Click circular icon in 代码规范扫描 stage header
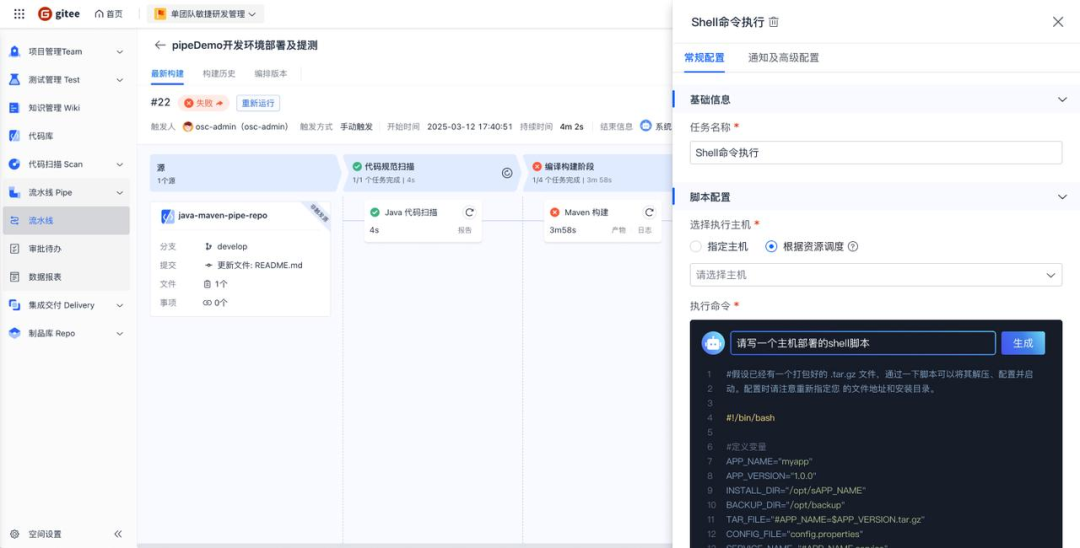The height and width of the screenshot is (548, 1080). click(x=507, y=173)
